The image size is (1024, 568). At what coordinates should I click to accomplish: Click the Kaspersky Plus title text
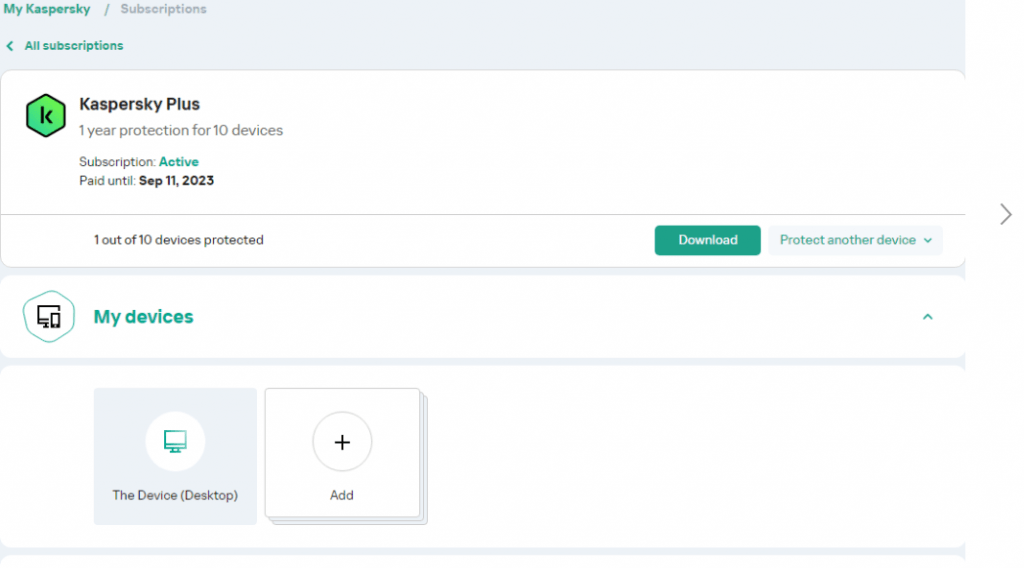click(140, 104)
